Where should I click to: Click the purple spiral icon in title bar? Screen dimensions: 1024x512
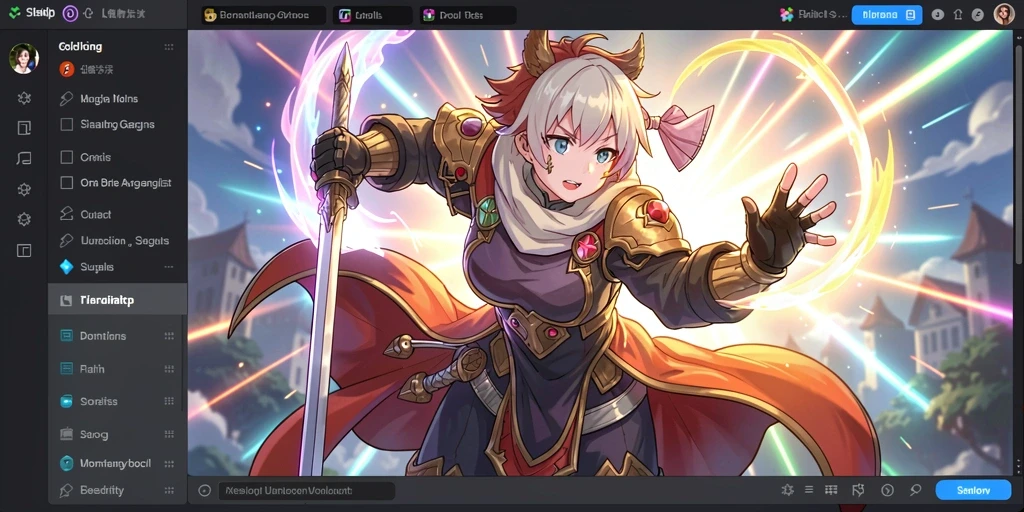pos(69,13)
